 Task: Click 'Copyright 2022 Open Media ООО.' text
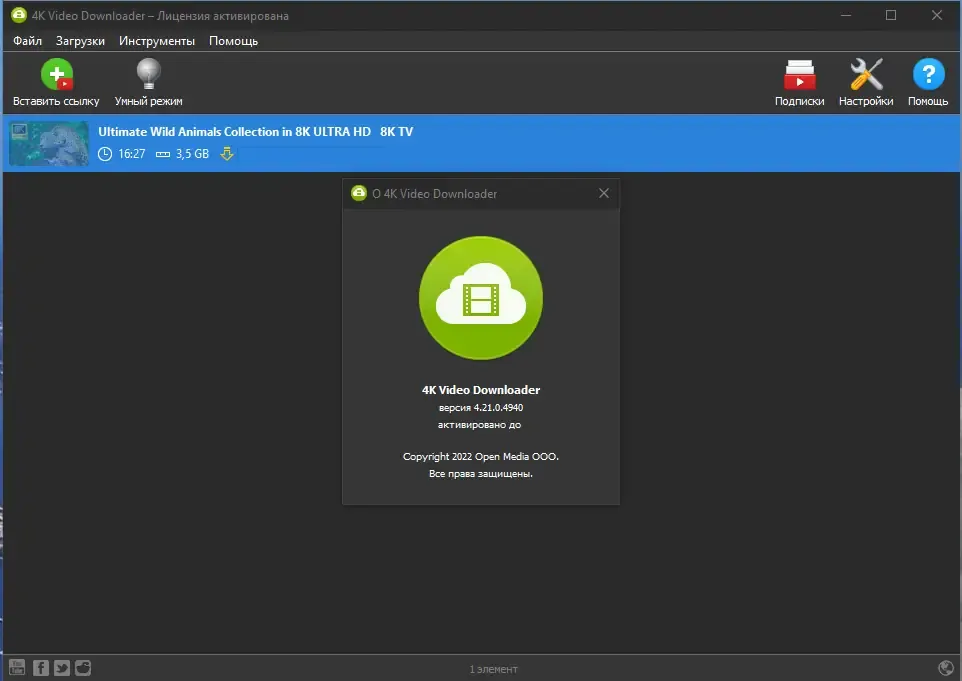[x=481, y=456]
